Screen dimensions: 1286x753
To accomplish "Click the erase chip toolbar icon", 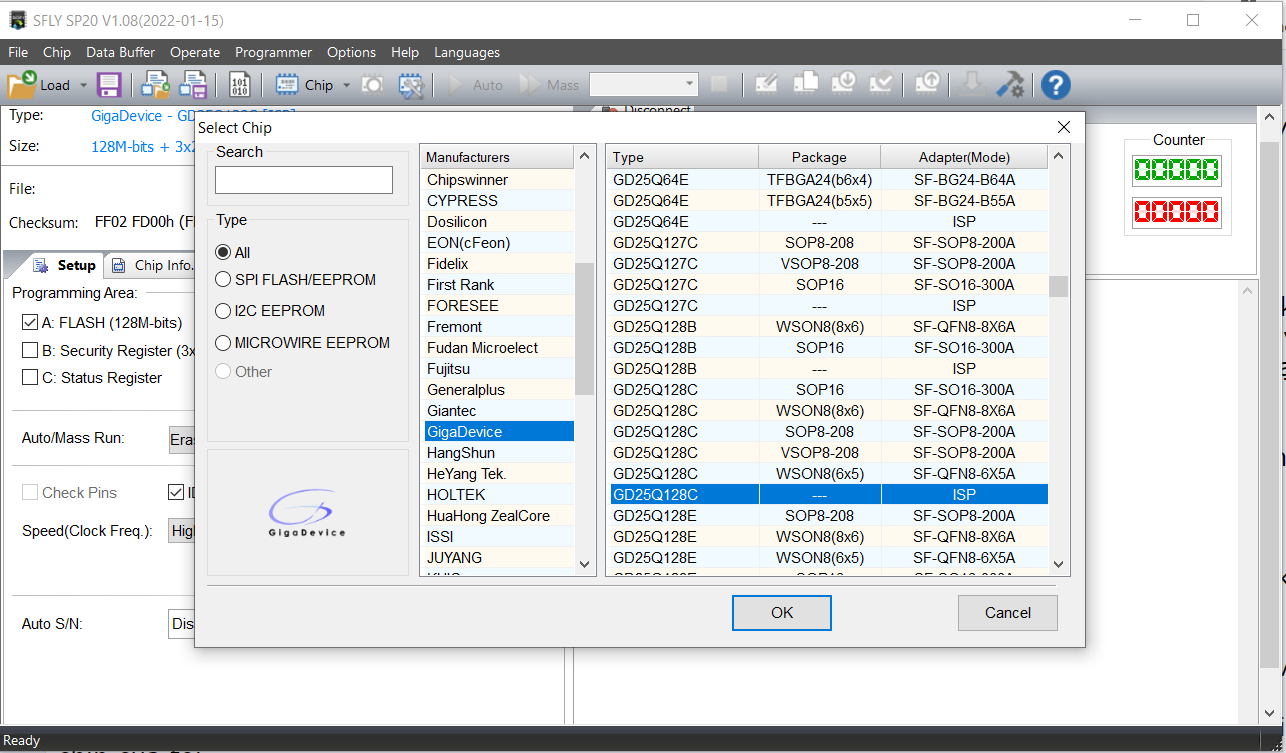I will pos(767,84).
